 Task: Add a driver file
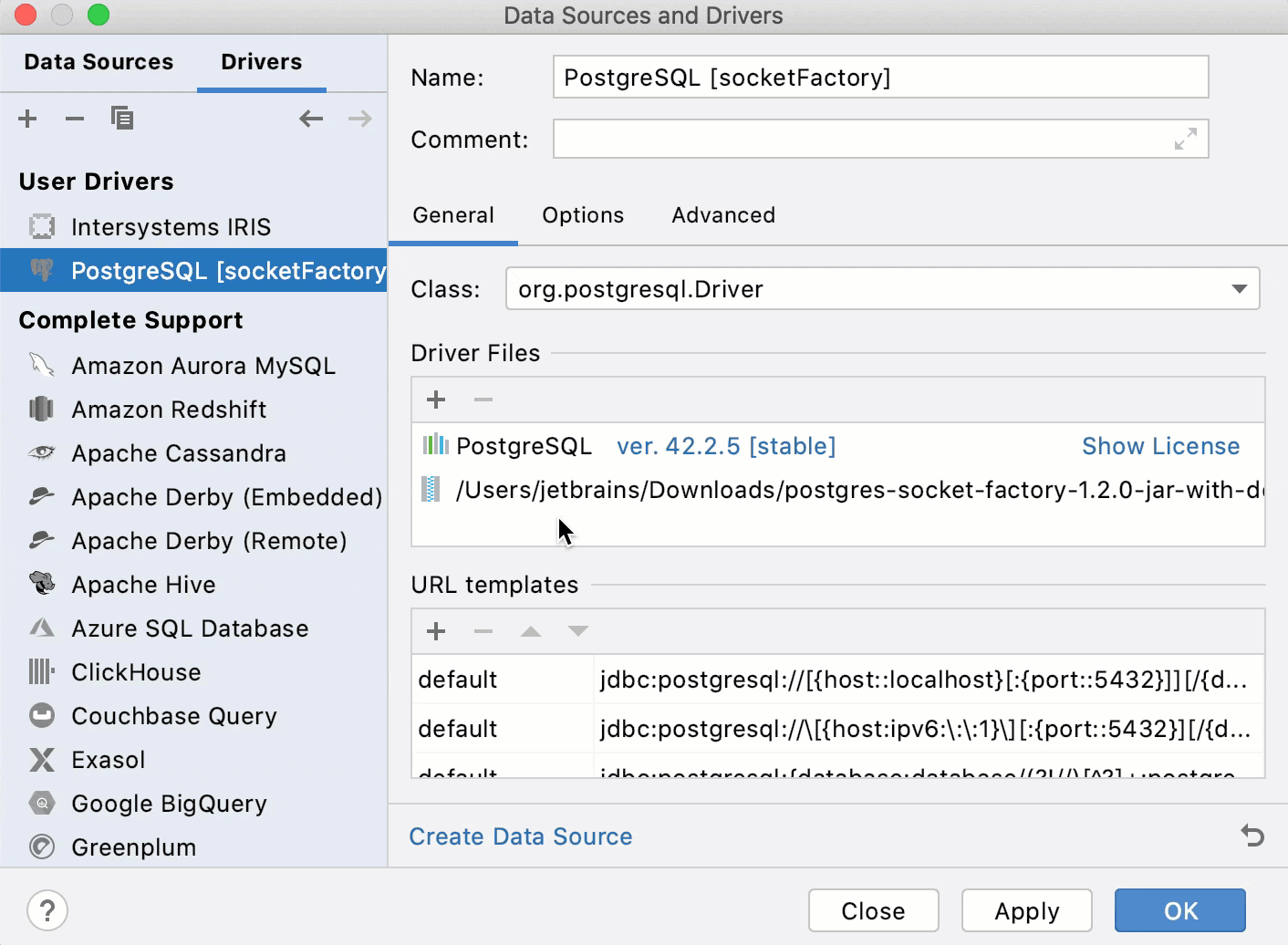point(435,400)
